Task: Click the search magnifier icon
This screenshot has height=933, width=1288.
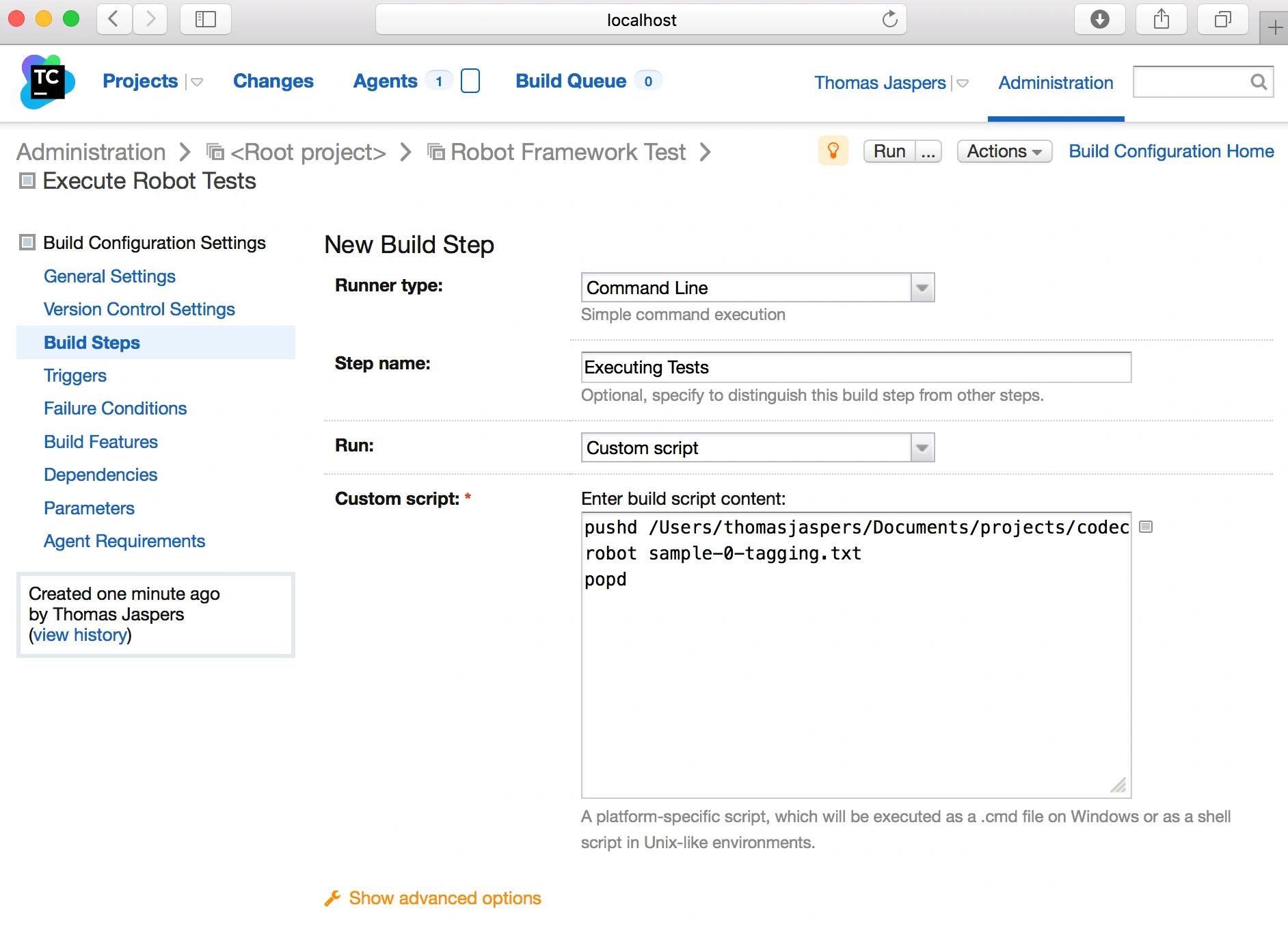Action: click(1259, 82)
